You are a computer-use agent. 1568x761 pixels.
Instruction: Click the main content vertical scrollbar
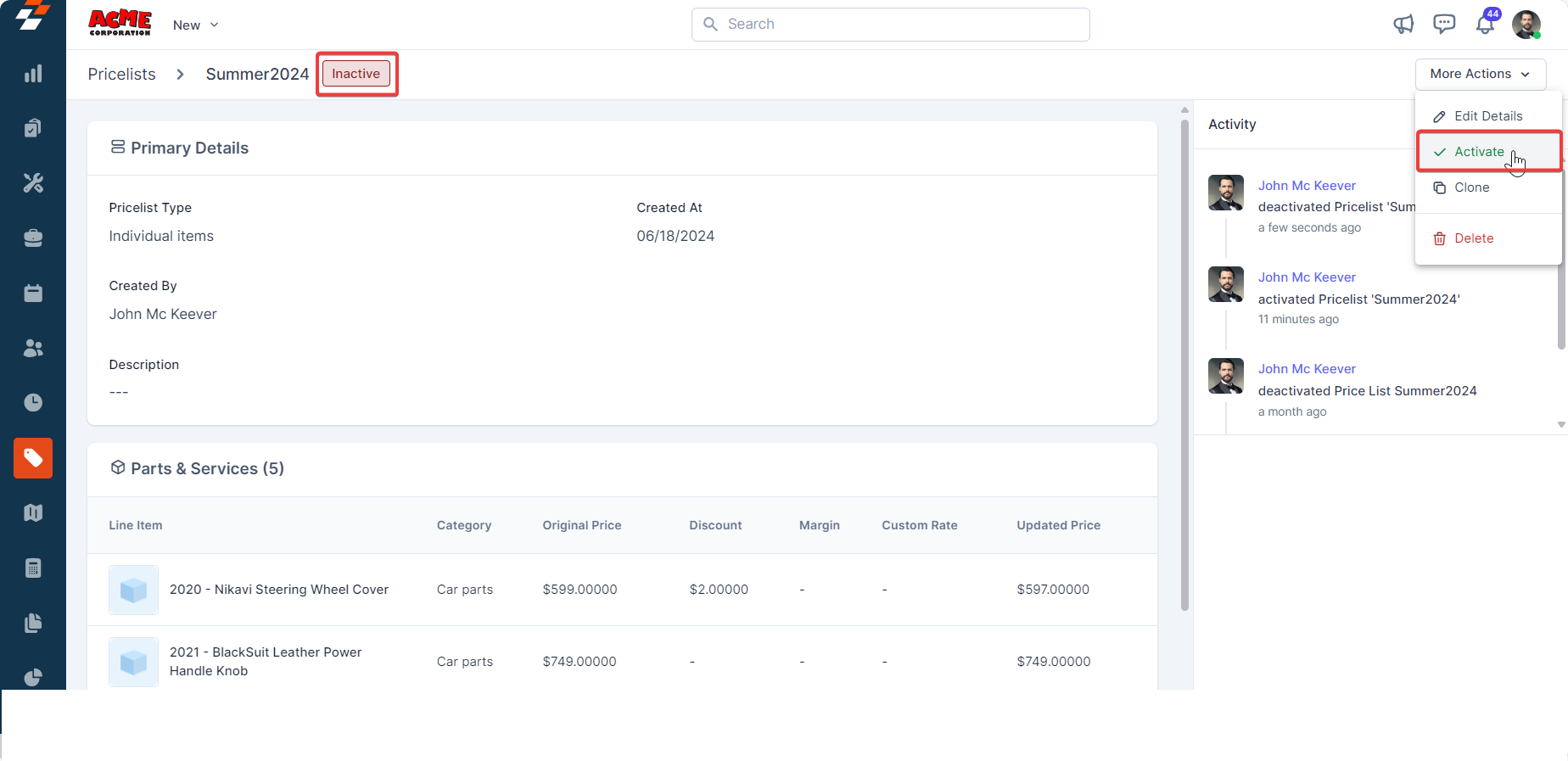pyautogui.click(x=1184, y=365)
